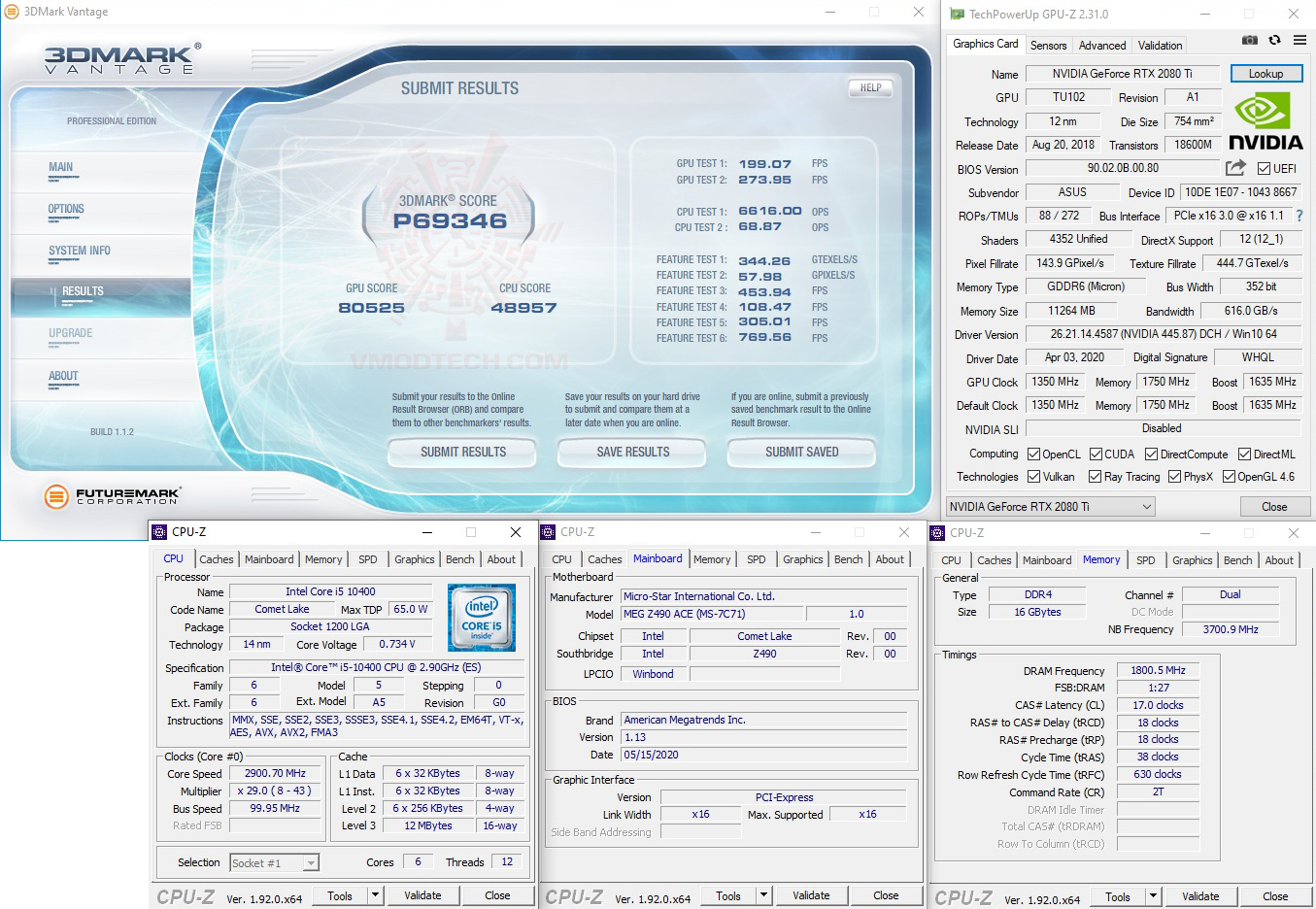This screenshot has height=909, width=1316.
Task: Switch to the Validation tab in GPU-Z
Action: (1161, 46)
